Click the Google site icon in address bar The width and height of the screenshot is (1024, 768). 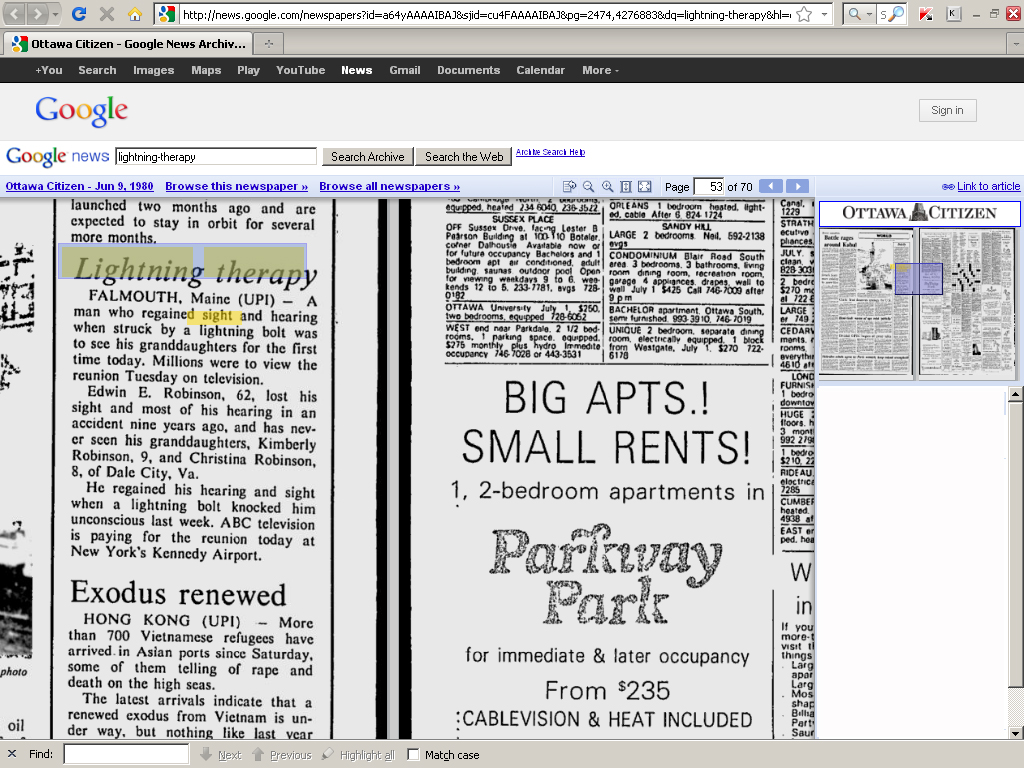[167, 14]
